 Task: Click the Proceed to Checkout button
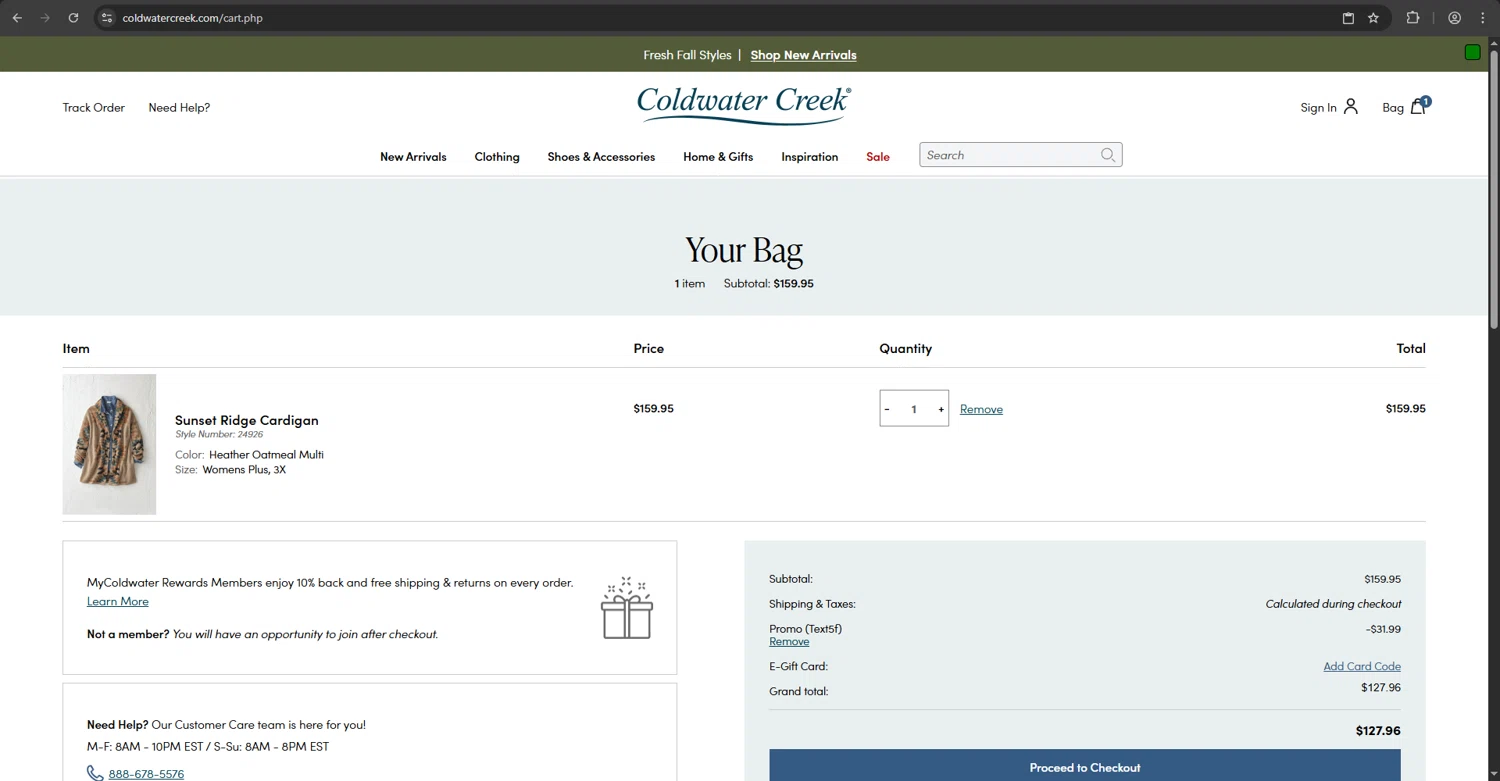(x=1085, y=765)
